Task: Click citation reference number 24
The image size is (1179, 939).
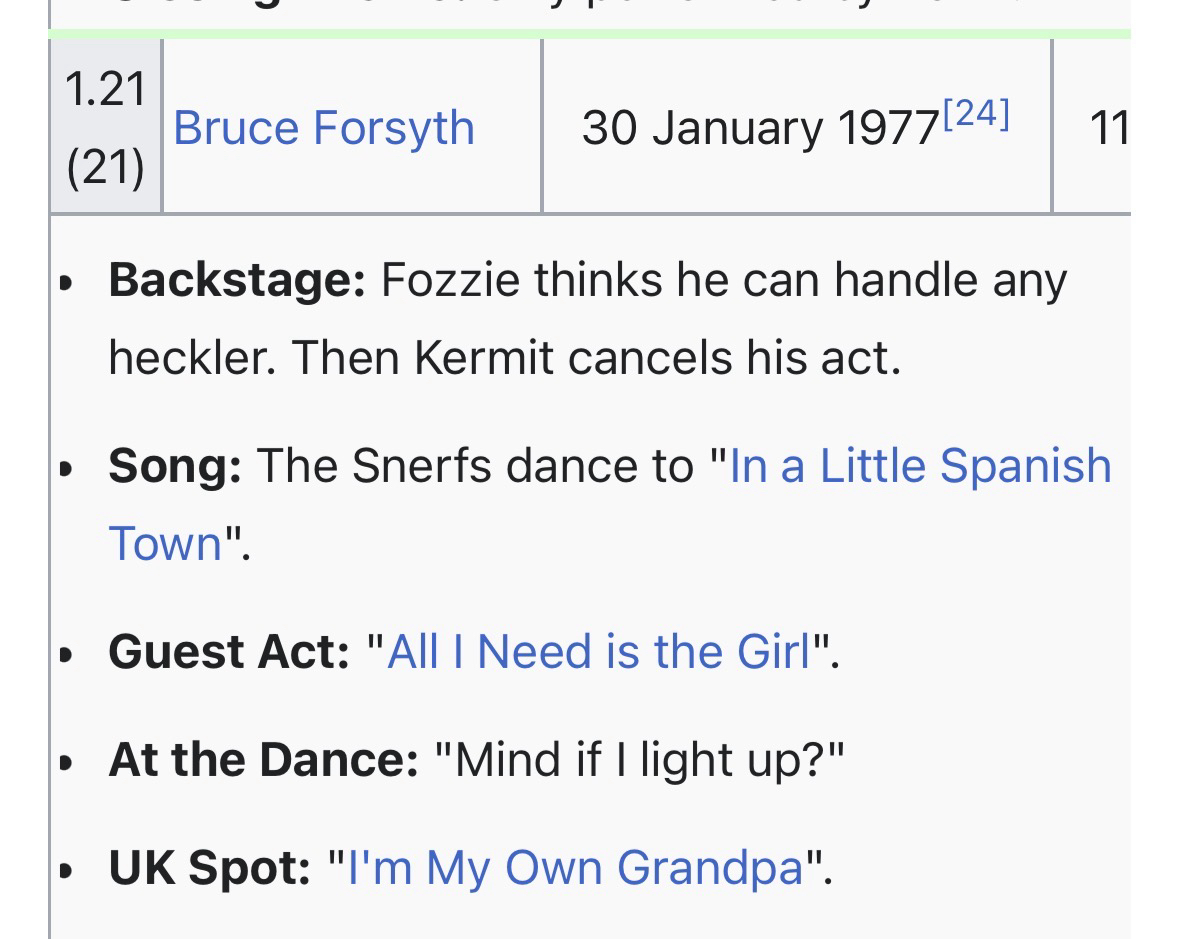Action: tap(975, 115)
